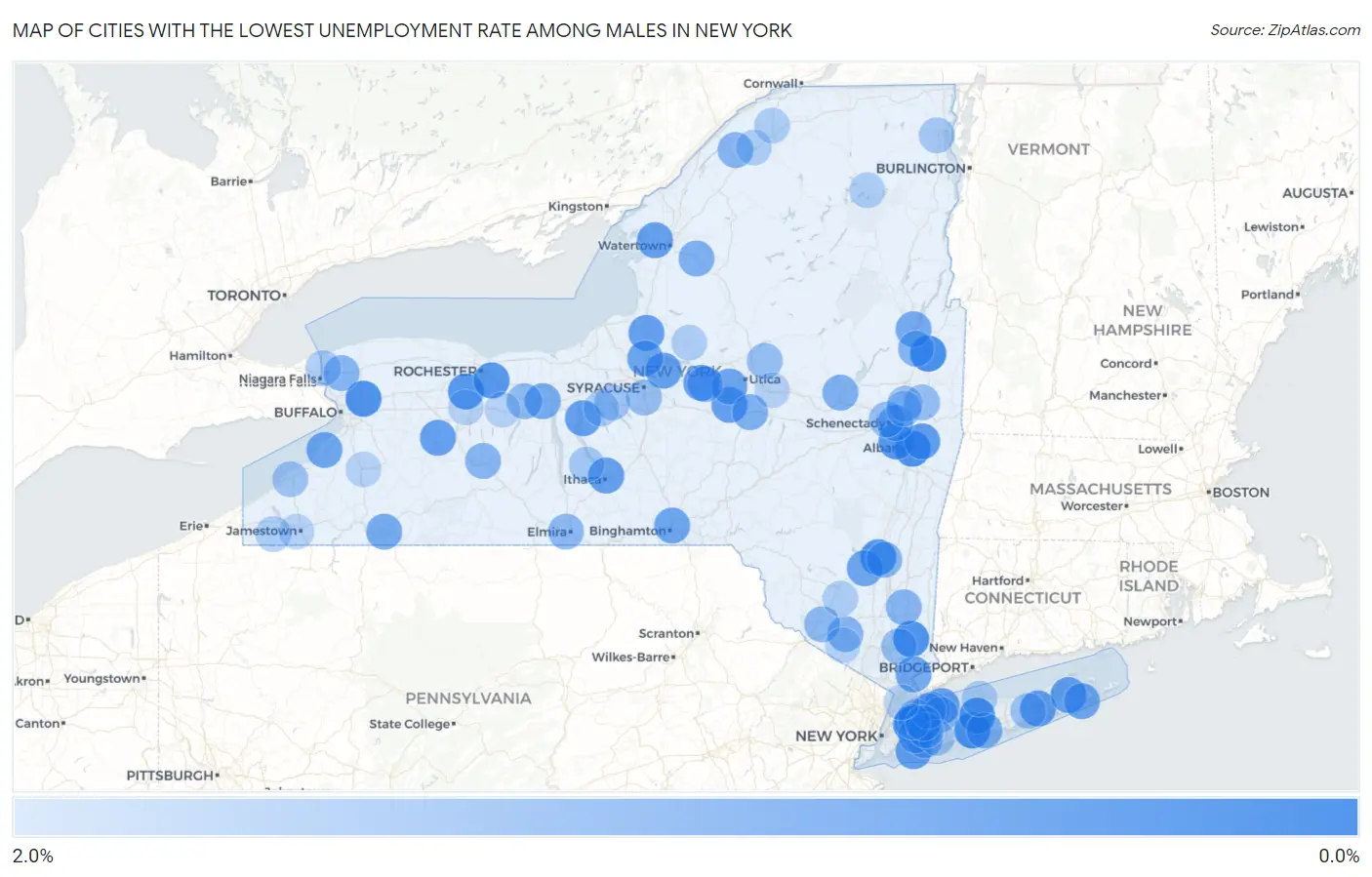The image size is (1372, 877).
Task: Click the ROCHESTER map label
Action: pos(434,372)
